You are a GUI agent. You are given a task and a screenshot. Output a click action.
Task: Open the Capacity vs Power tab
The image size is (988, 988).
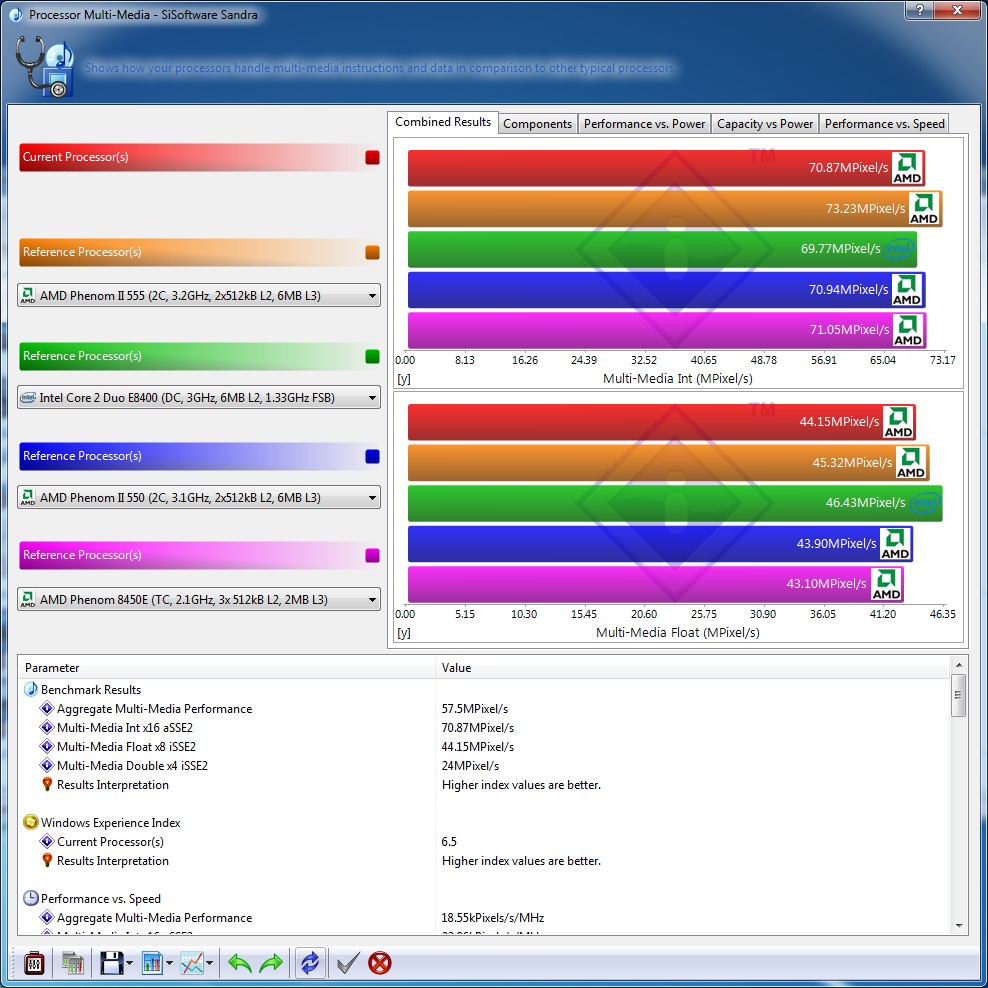pyautogui.click(x=765, y=124)
